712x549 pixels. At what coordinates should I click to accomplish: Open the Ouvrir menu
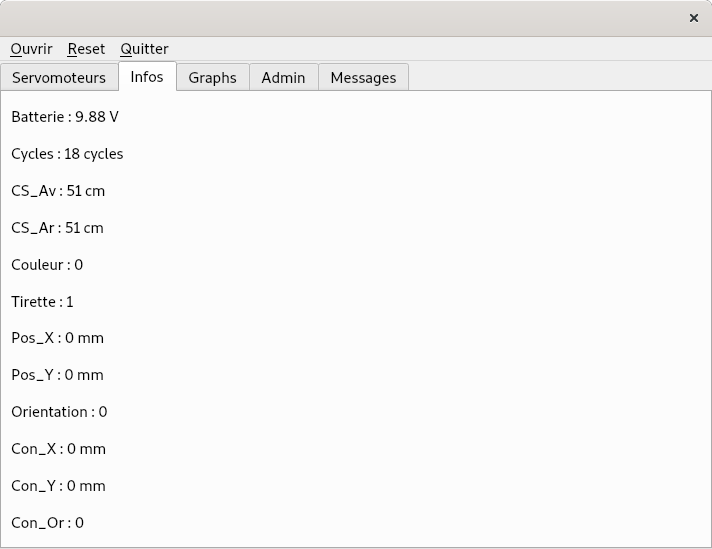click(x=31, y=49)
